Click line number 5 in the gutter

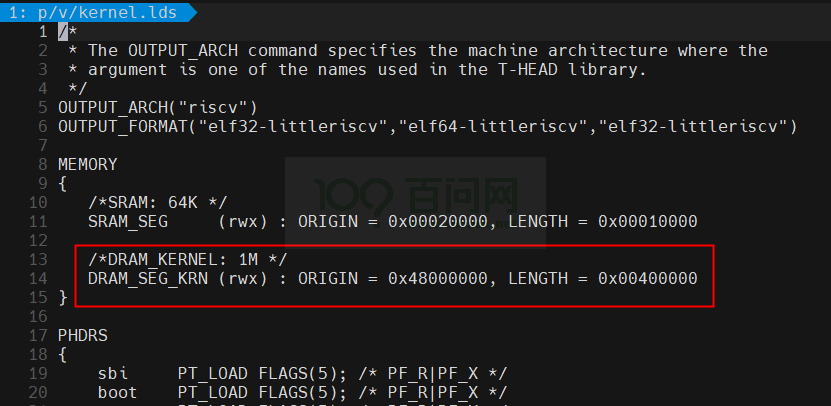pyautogui.click(x=42, y=108)
